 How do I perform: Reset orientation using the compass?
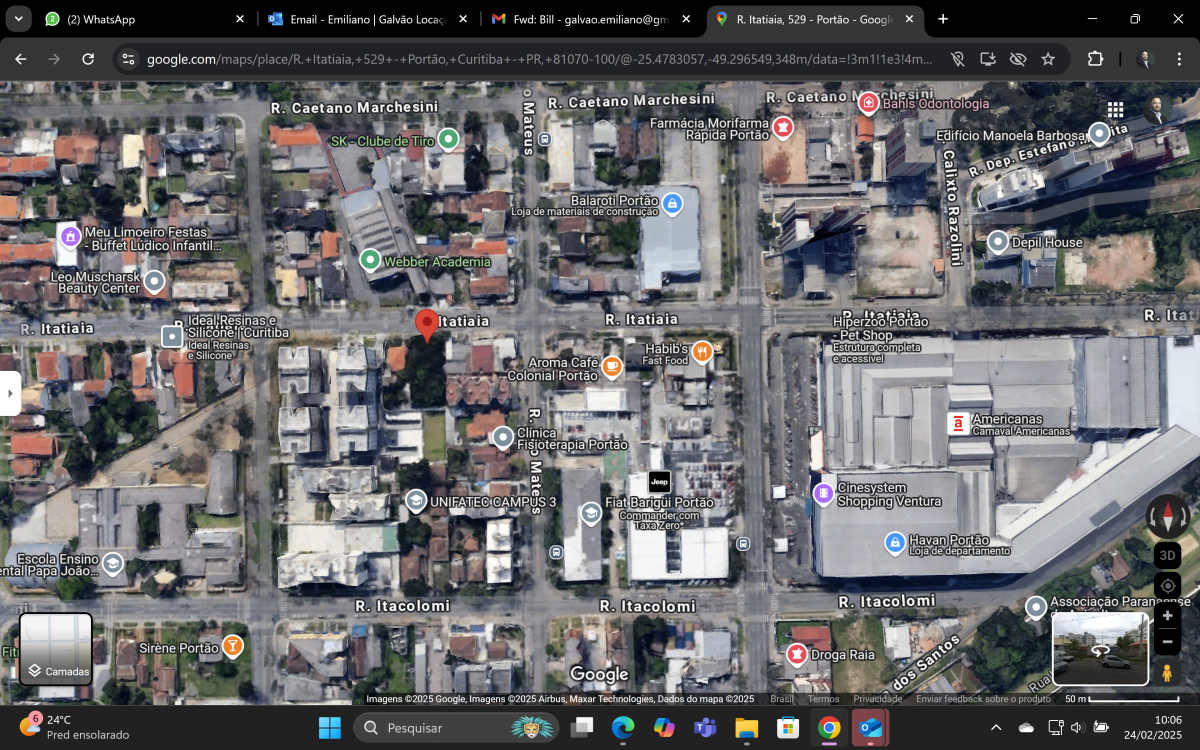tap(1167, 517)
